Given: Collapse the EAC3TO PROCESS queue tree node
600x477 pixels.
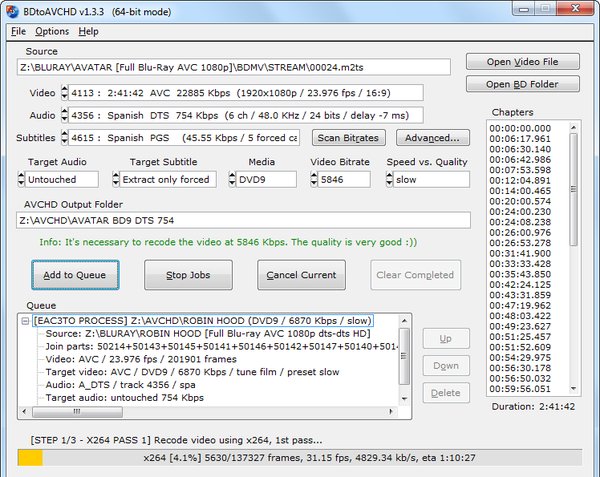Looking at the screenshot, I should pos(25,321).
